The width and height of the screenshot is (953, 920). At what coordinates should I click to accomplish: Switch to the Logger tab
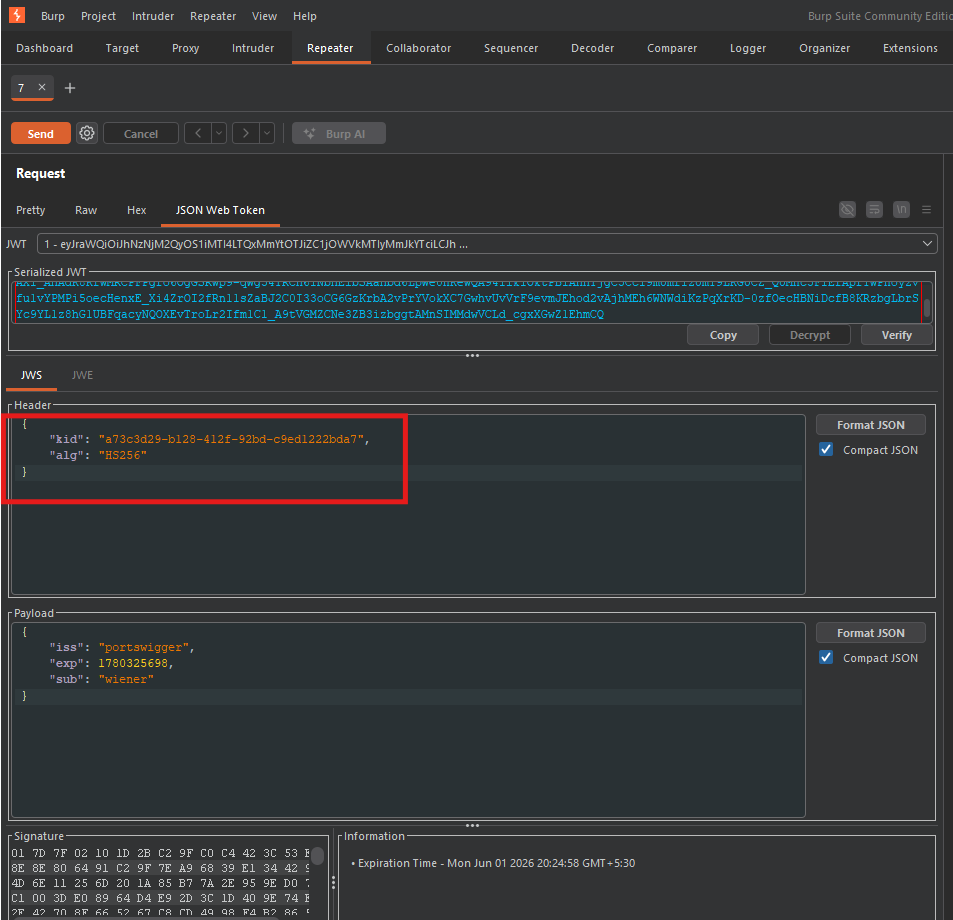click(748, 48)
